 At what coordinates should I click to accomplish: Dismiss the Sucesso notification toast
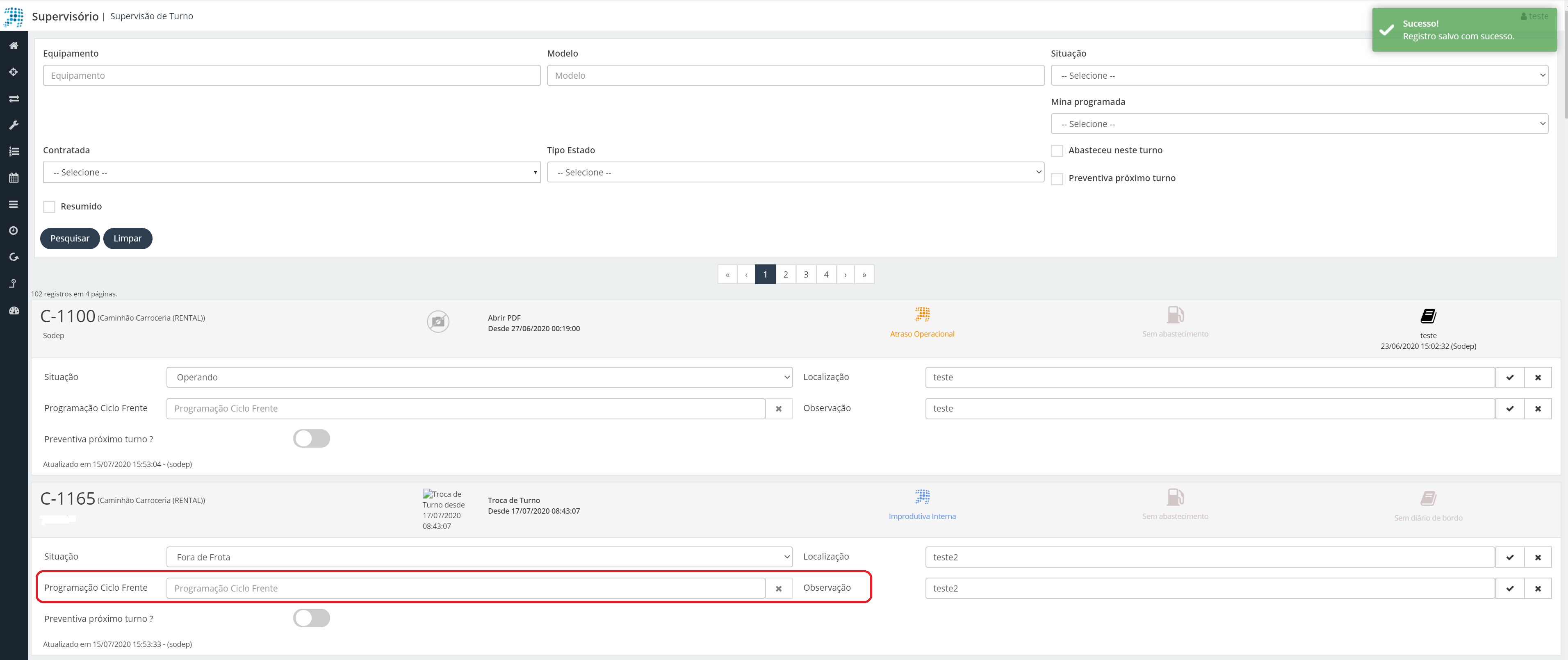pos(1464,30)
